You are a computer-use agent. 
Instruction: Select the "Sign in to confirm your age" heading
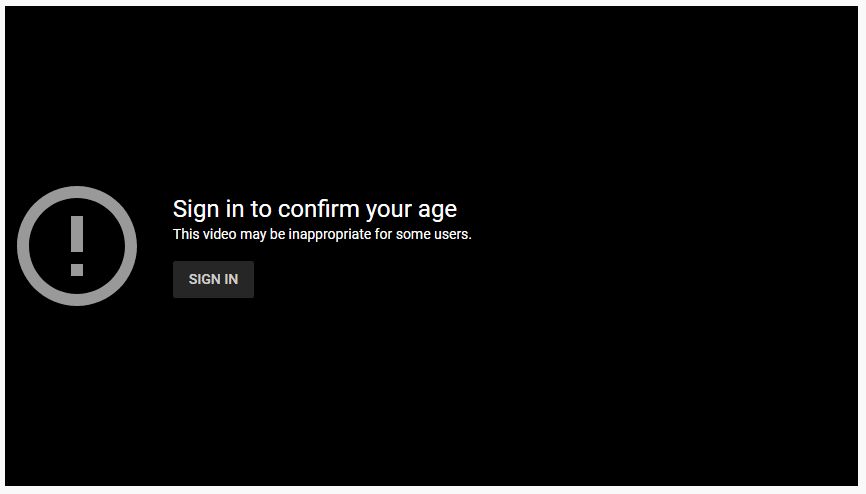314,209
